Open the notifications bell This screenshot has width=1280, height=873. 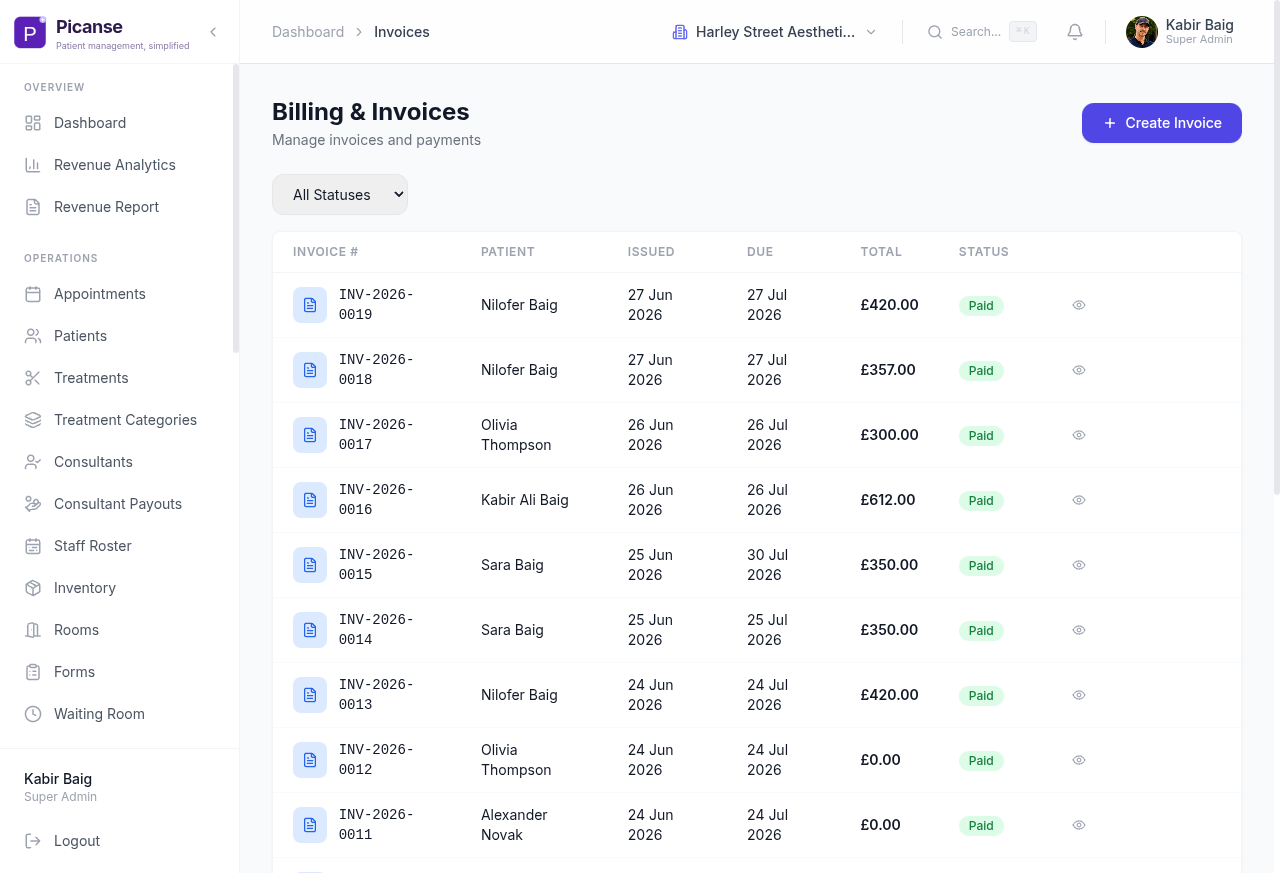point(1075,32)
